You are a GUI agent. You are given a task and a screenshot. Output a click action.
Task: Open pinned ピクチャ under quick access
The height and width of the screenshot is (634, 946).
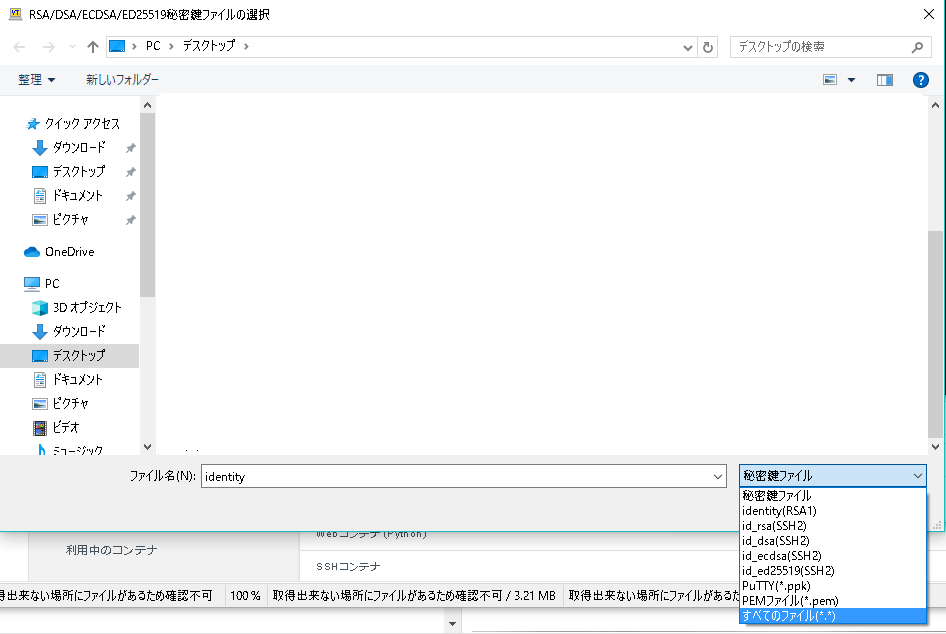(61, 220)
